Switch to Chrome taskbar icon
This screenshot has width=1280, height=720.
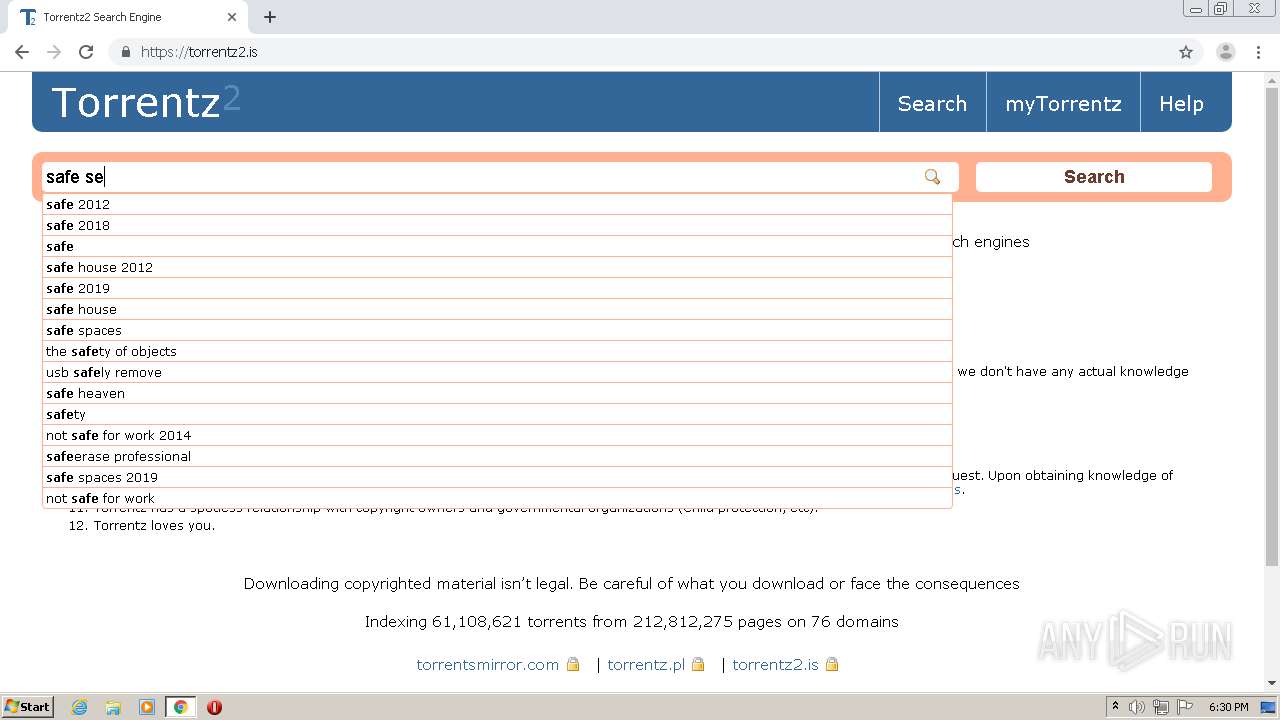(180, 707)
